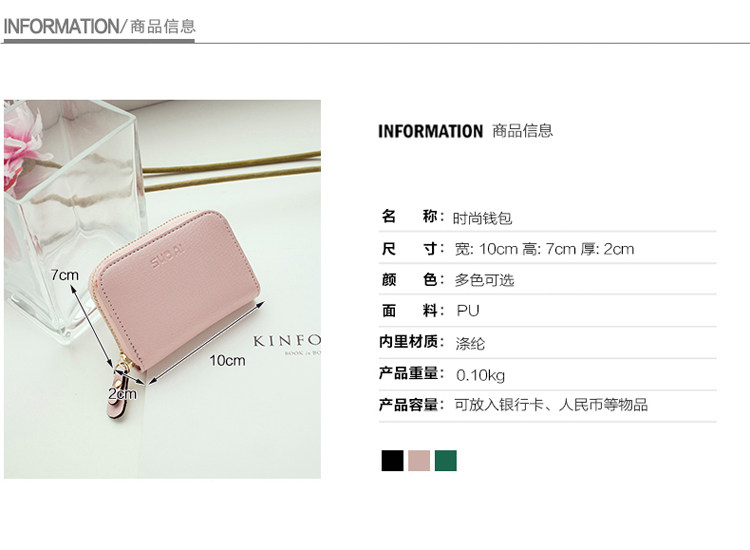
Task: Click the 2cm thickness label on photo
Action: point(122,394)
